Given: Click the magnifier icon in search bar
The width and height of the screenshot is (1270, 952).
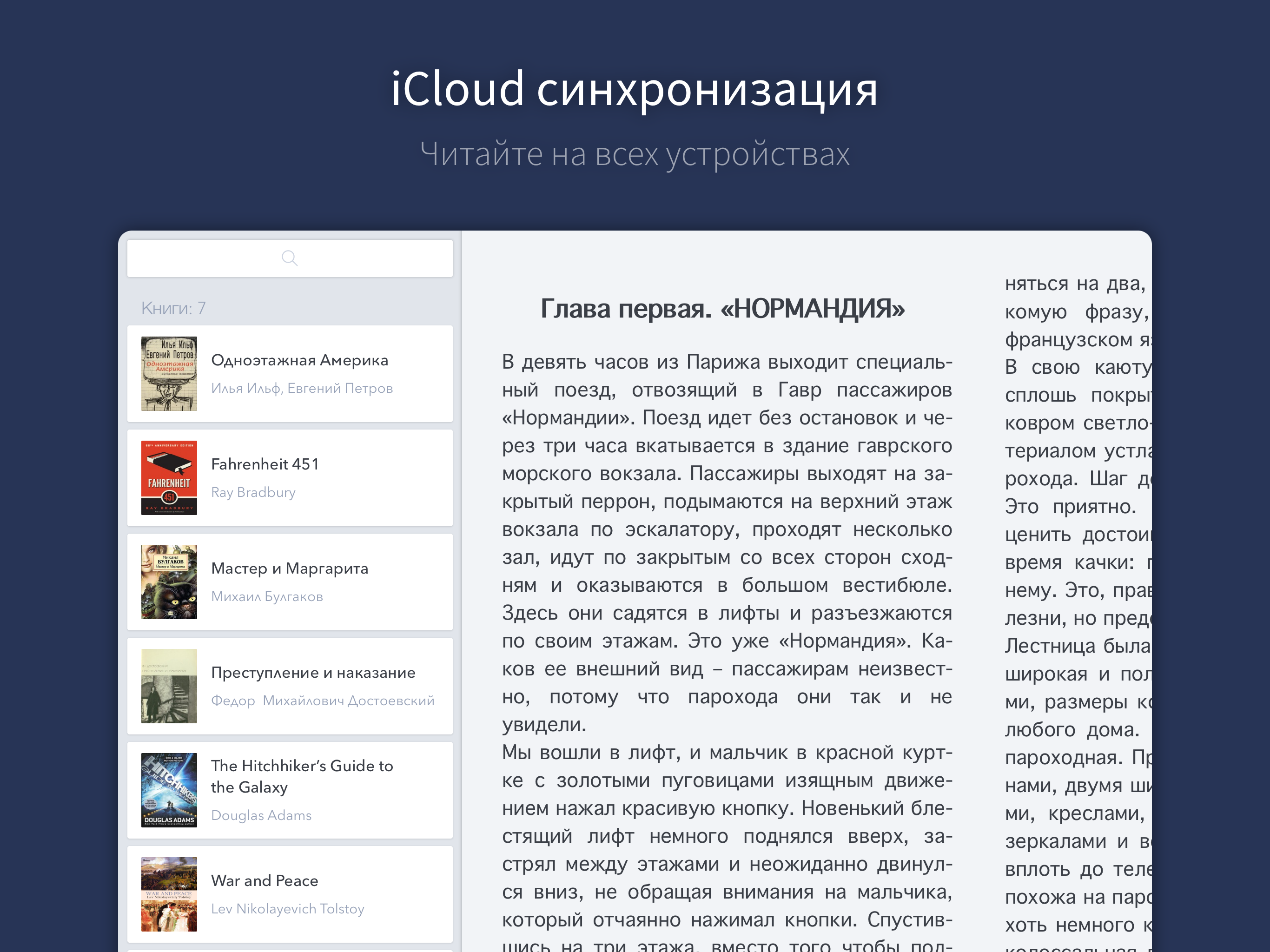Looking at the screenshot, I should coord(289,258).
